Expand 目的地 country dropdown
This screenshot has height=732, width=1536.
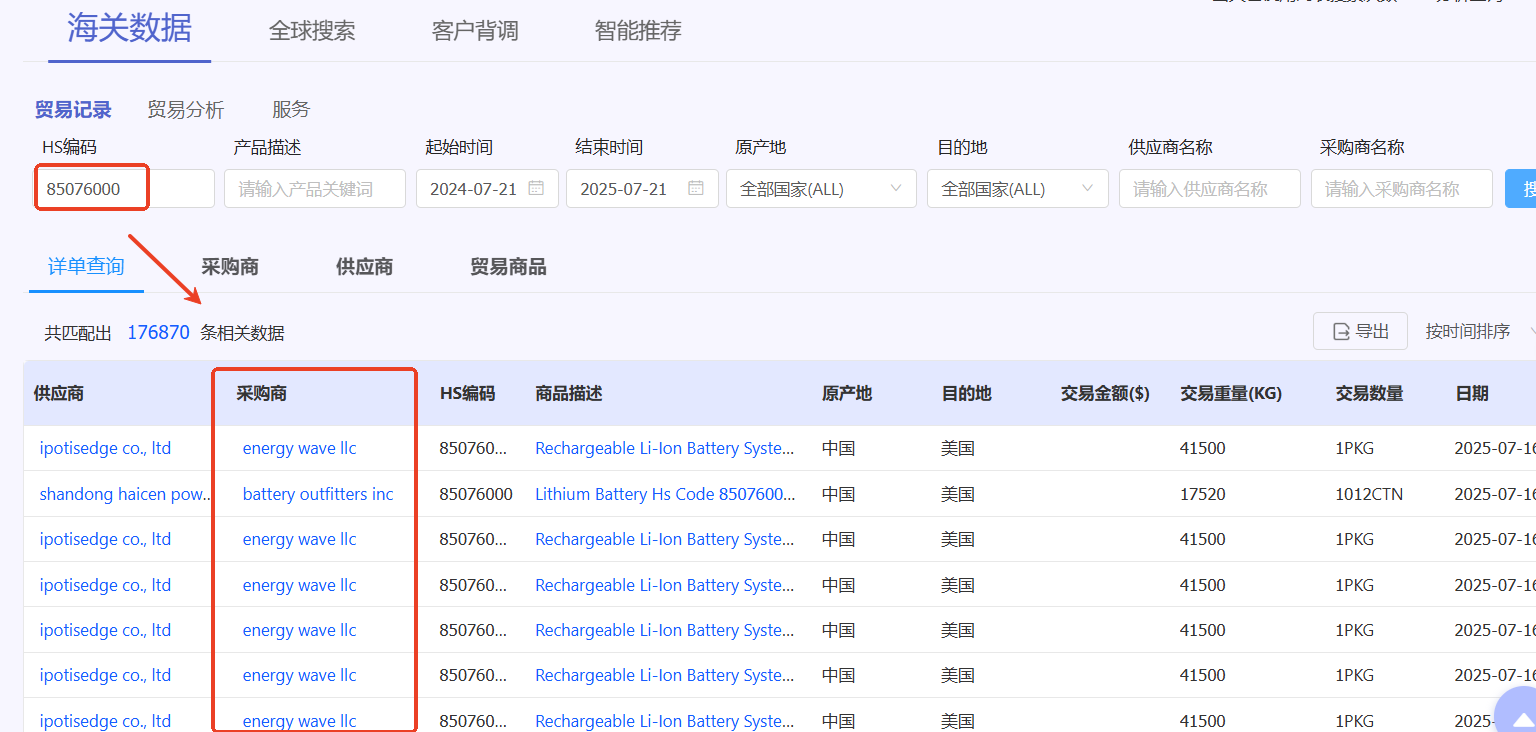[1017, 189]
